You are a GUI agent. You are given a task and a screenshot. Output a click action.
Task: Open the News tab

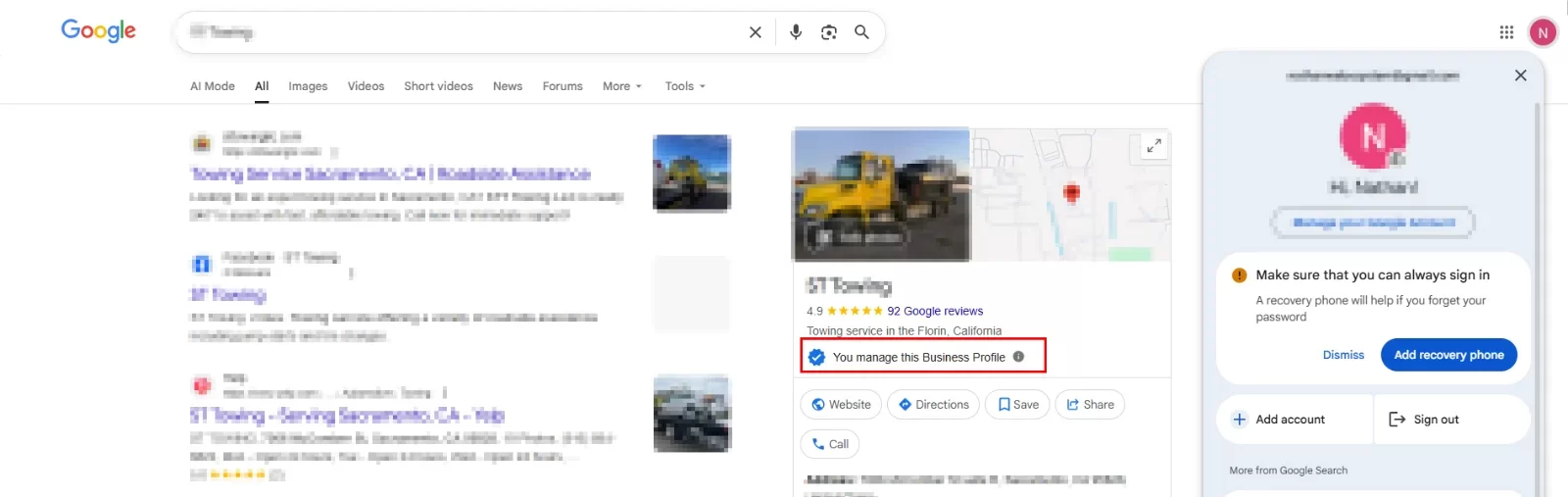508,86
